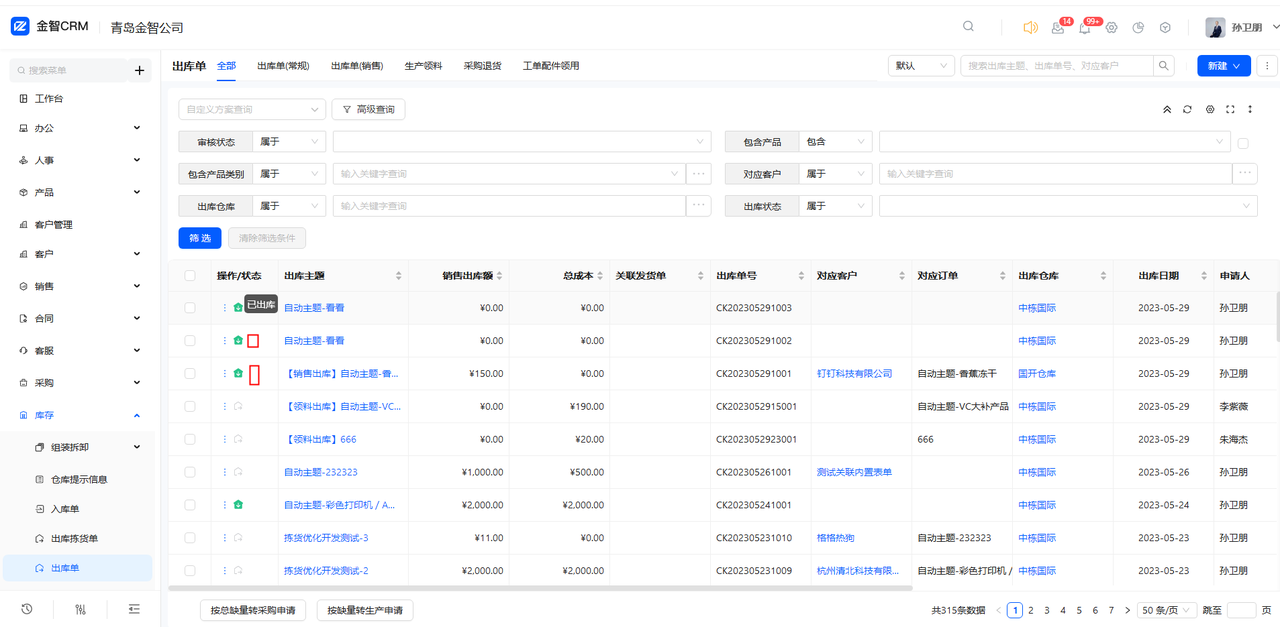This screenshot has height=627, width=1280.
Task: Toggle the fullscreen icon above the table
Action: tap(1230, 110)
